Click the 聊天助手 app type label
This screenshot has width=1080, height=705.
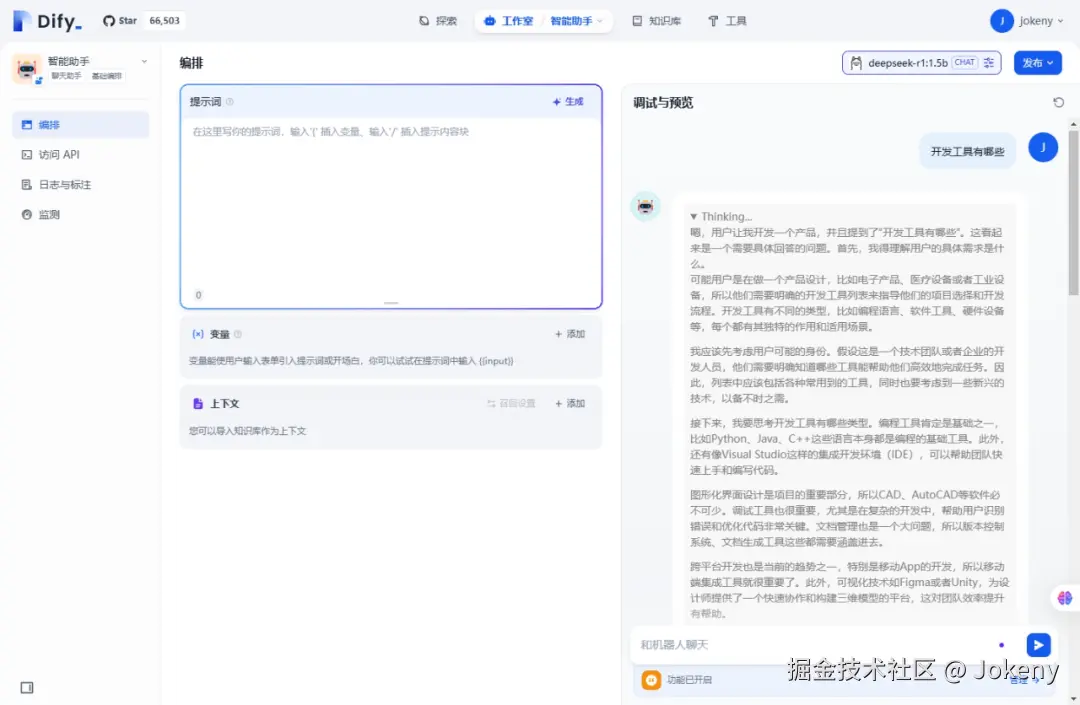[66, 76]
